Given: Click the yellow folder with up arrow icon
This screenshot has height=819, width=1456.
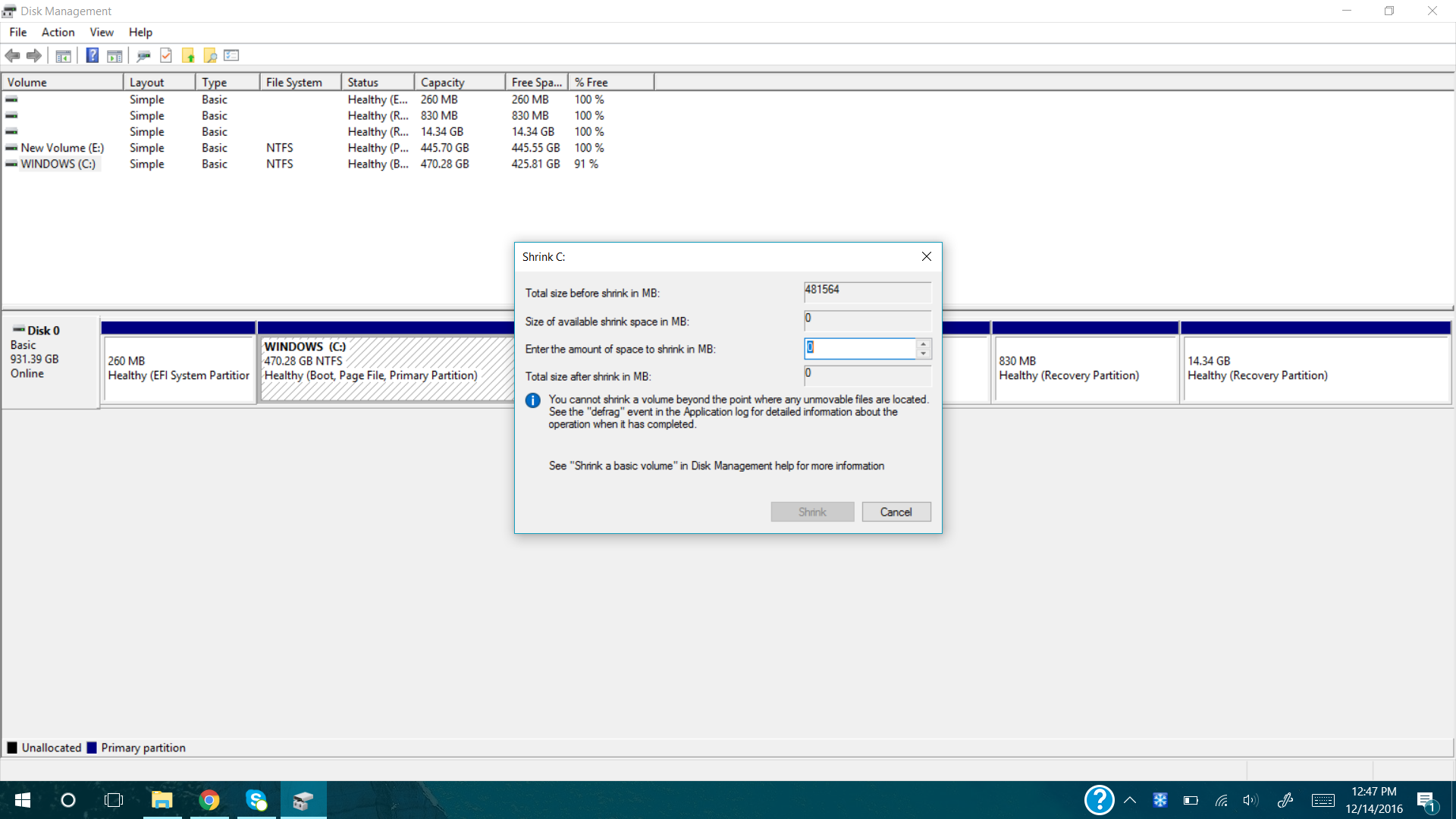Looking at the screenshot, I should click(x=188, y=55).
